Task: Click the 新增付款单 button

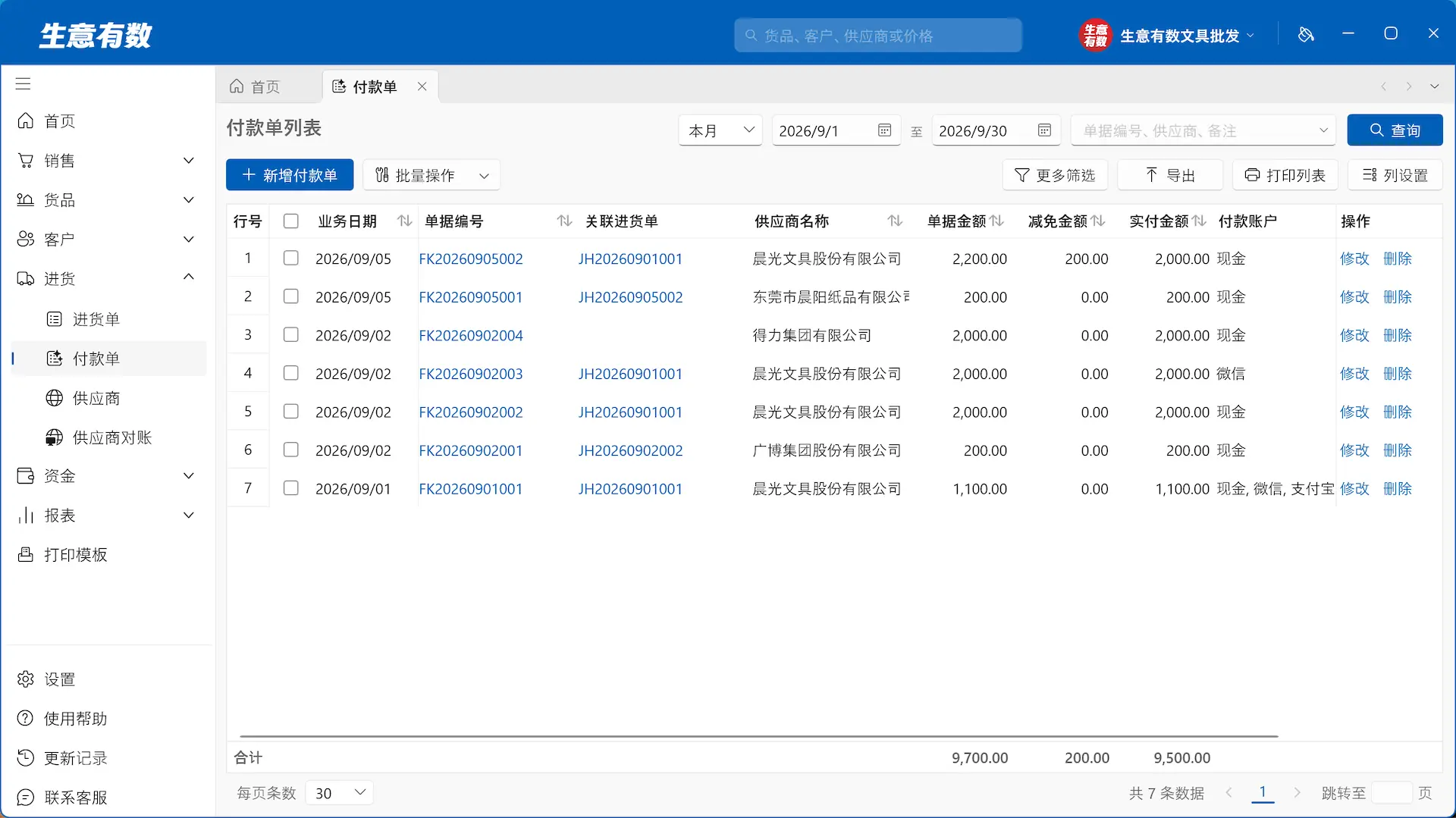Action: (290, 175)
